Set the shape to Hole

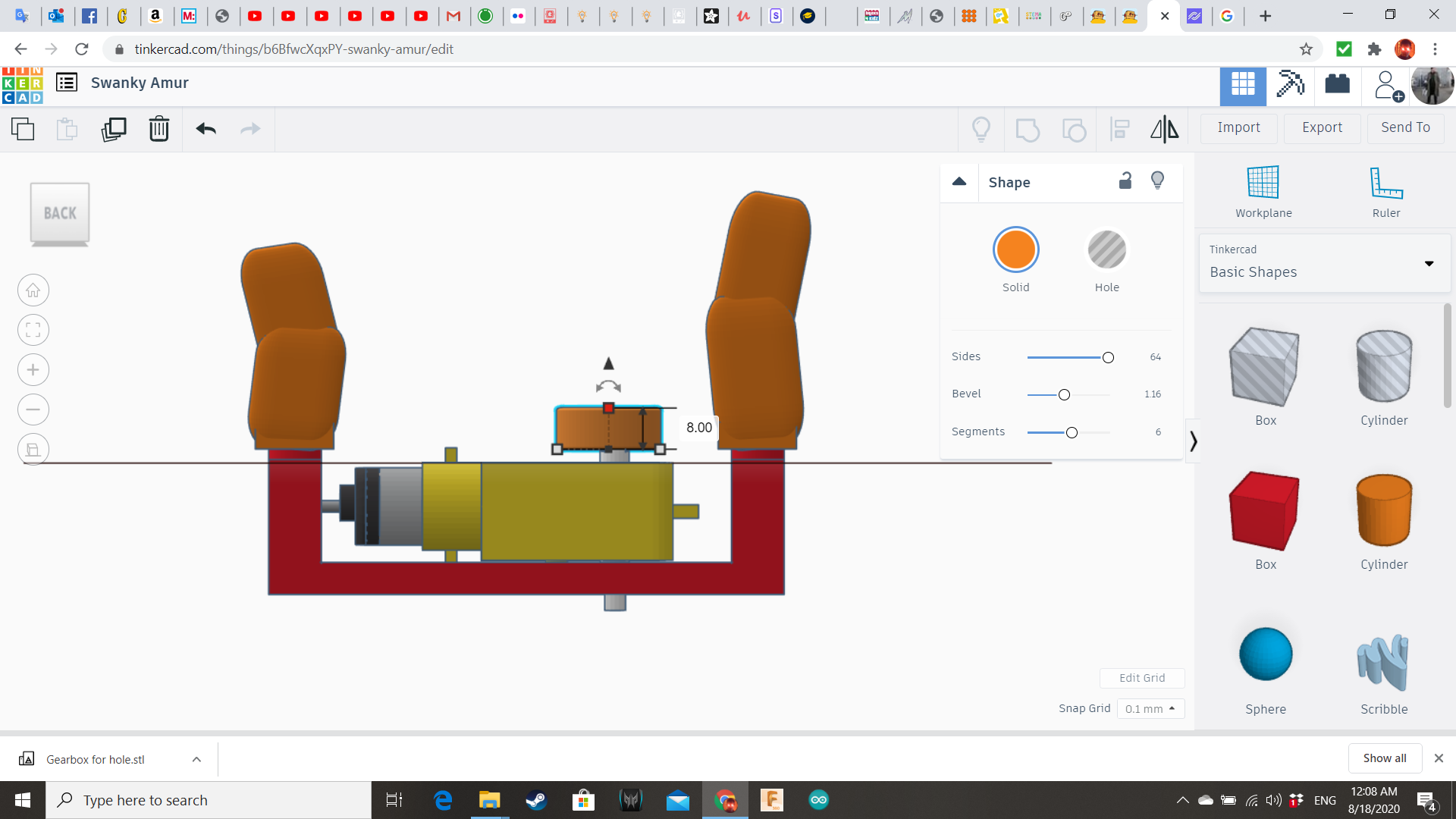point(1106,250)
